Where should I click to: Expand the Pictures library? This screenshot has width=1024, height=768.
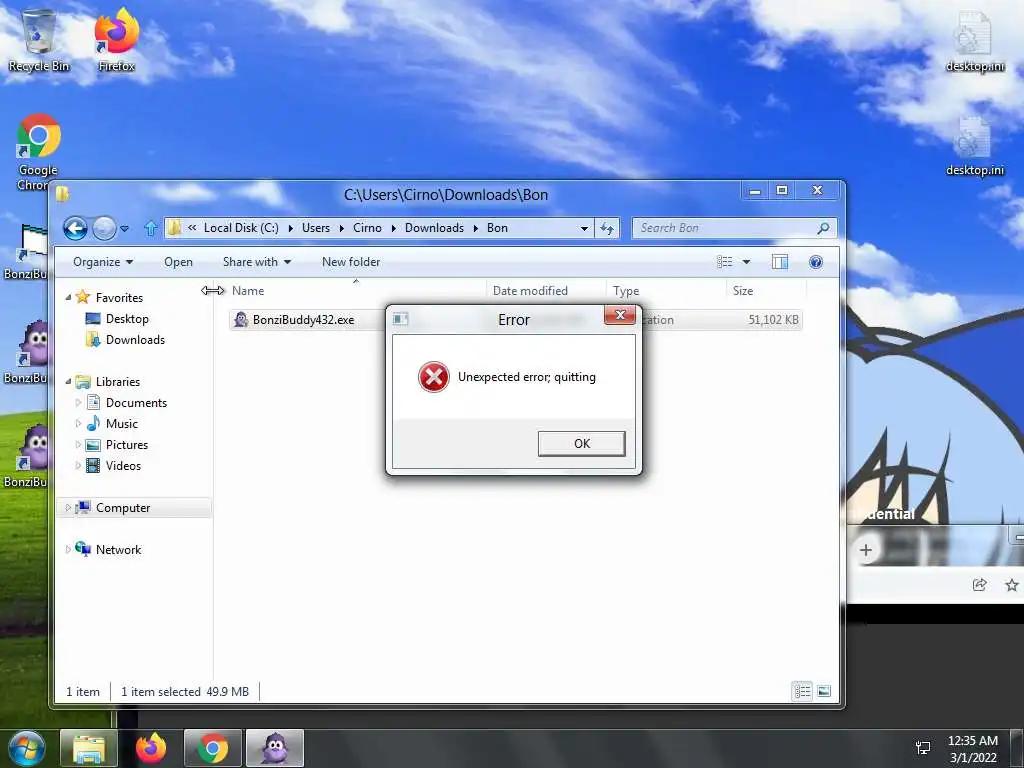click(x=78, y=445)
